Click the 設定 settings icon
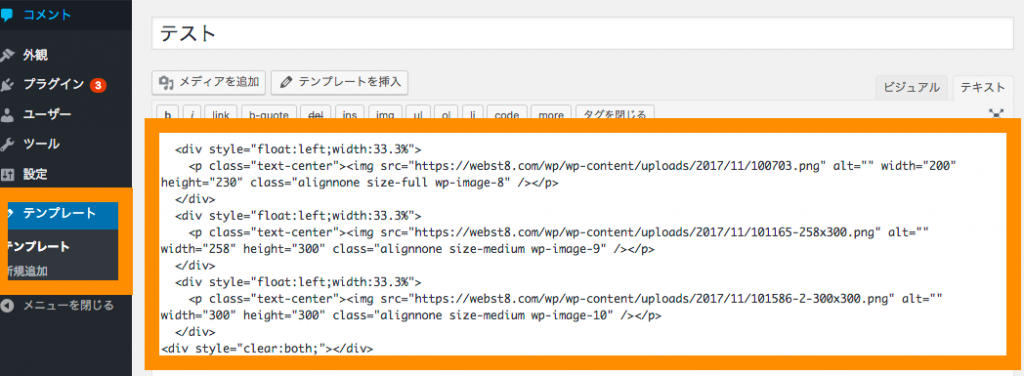Screen dimensions: 1024x376 (x=7, y=175)
